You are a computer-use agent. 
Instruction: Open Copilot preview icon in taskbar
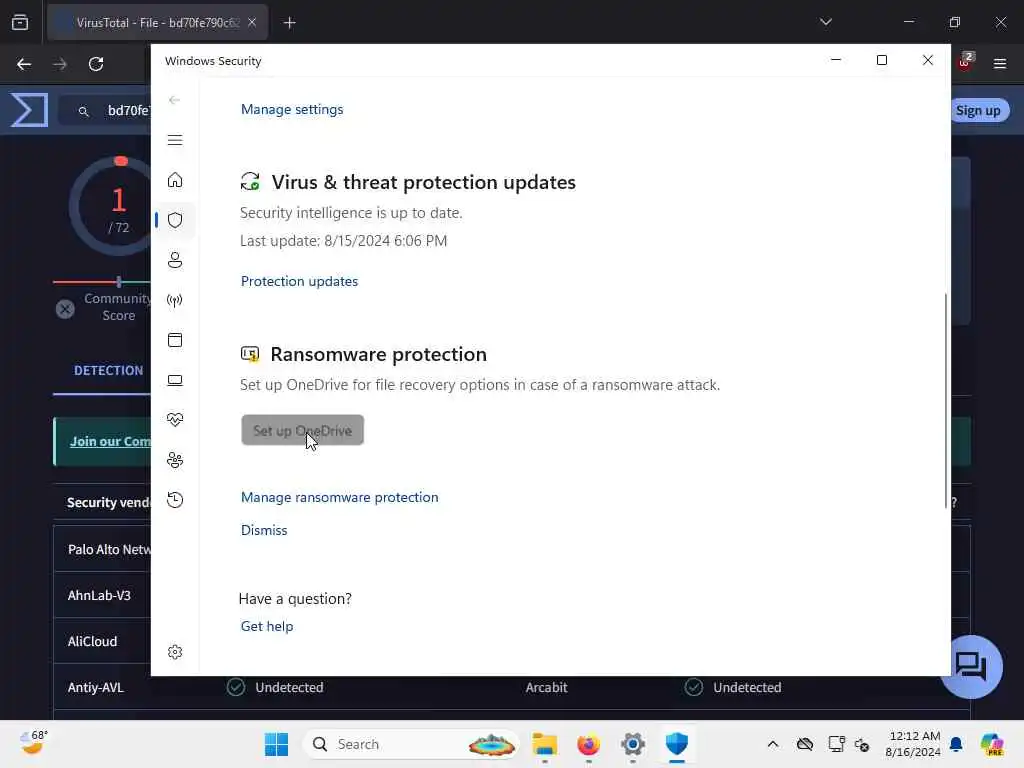pyautogui.click(x=991, y=744)
